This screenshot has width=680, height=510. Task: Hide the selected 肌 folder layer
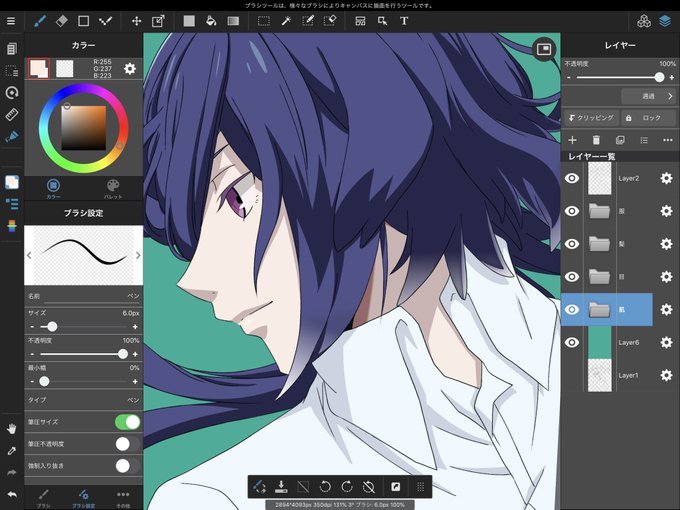click(572, 309)
